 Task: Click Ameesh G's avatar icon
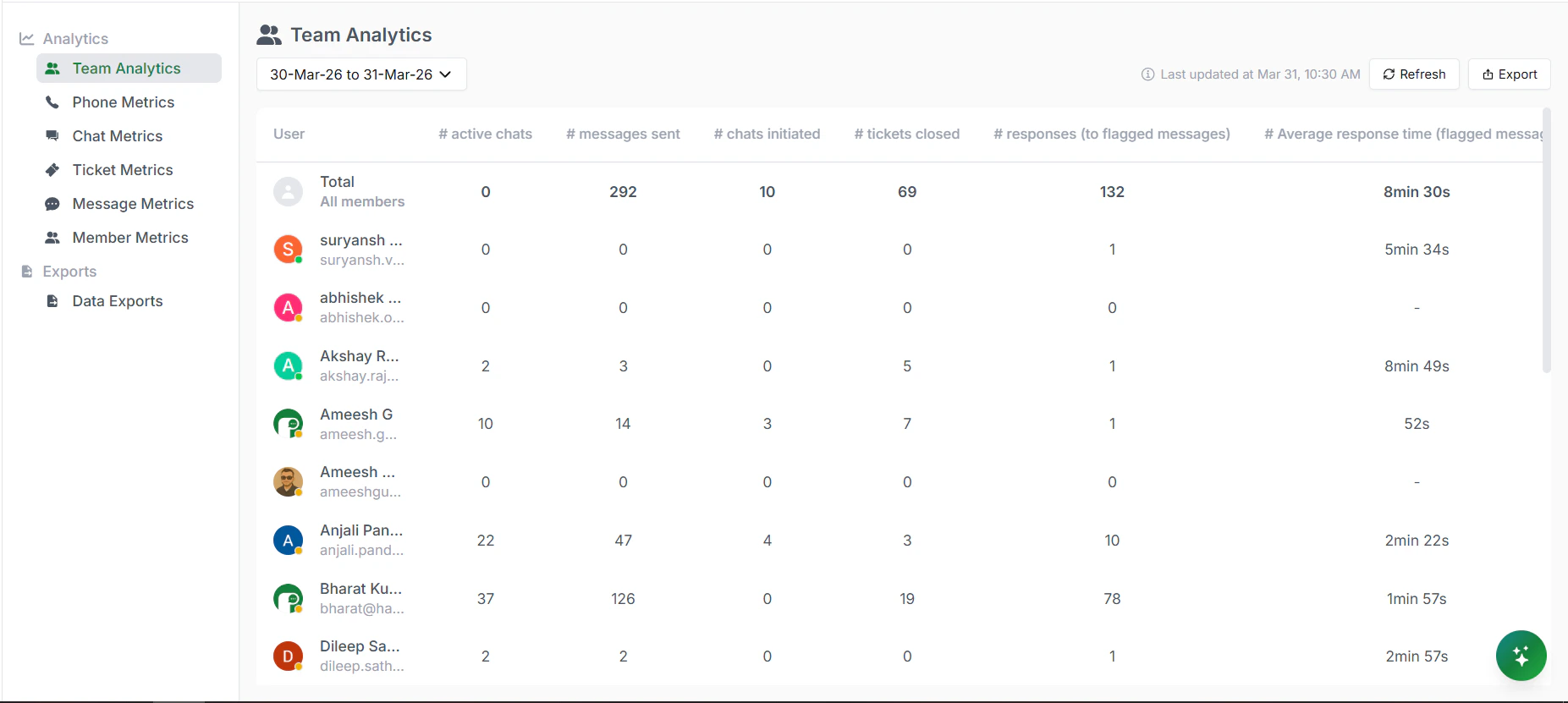click(288, 424)
